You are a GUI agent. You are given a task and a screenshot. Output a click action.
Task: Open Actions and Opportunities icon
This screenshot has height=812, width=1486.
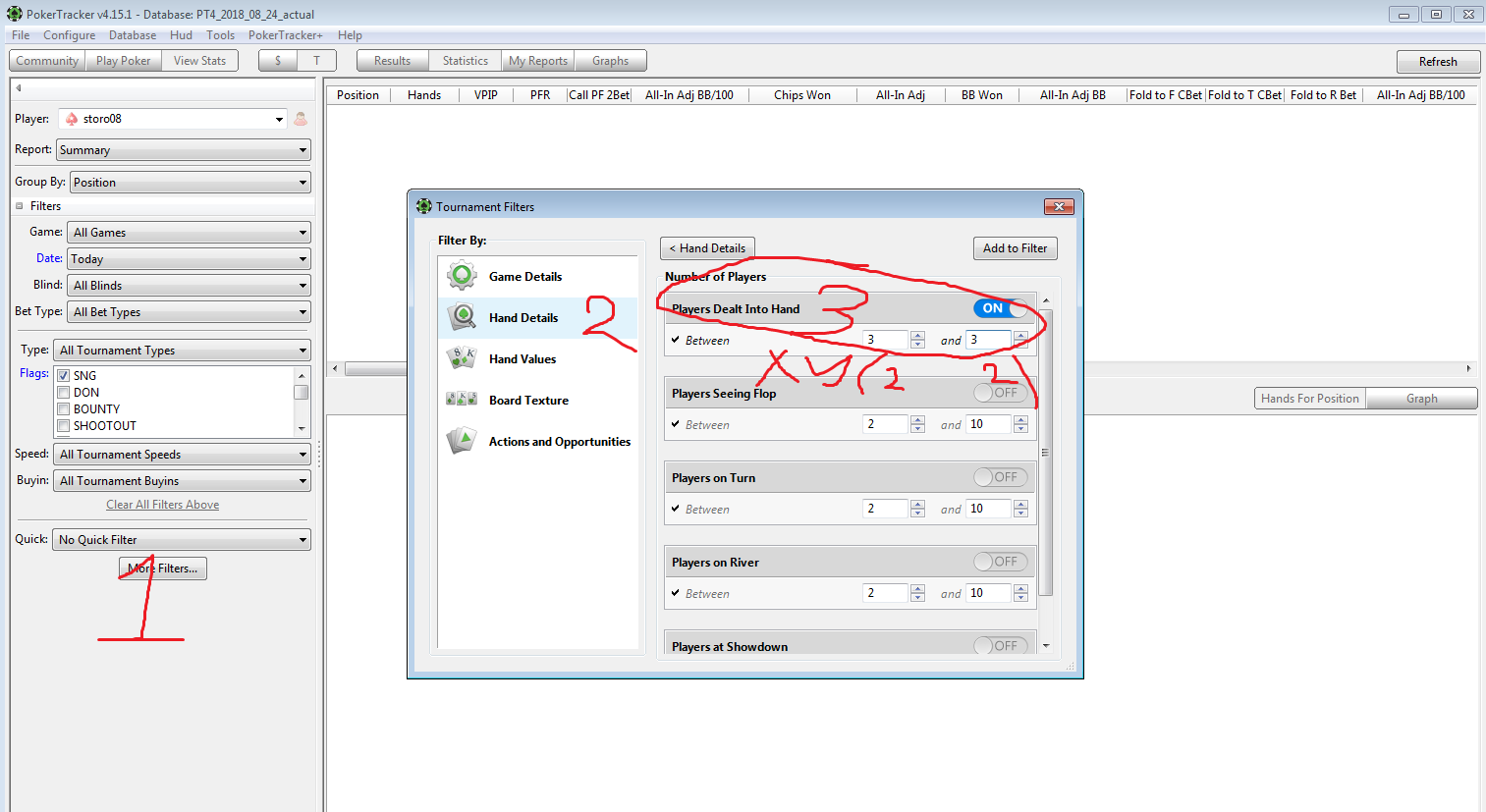point(462,441)
